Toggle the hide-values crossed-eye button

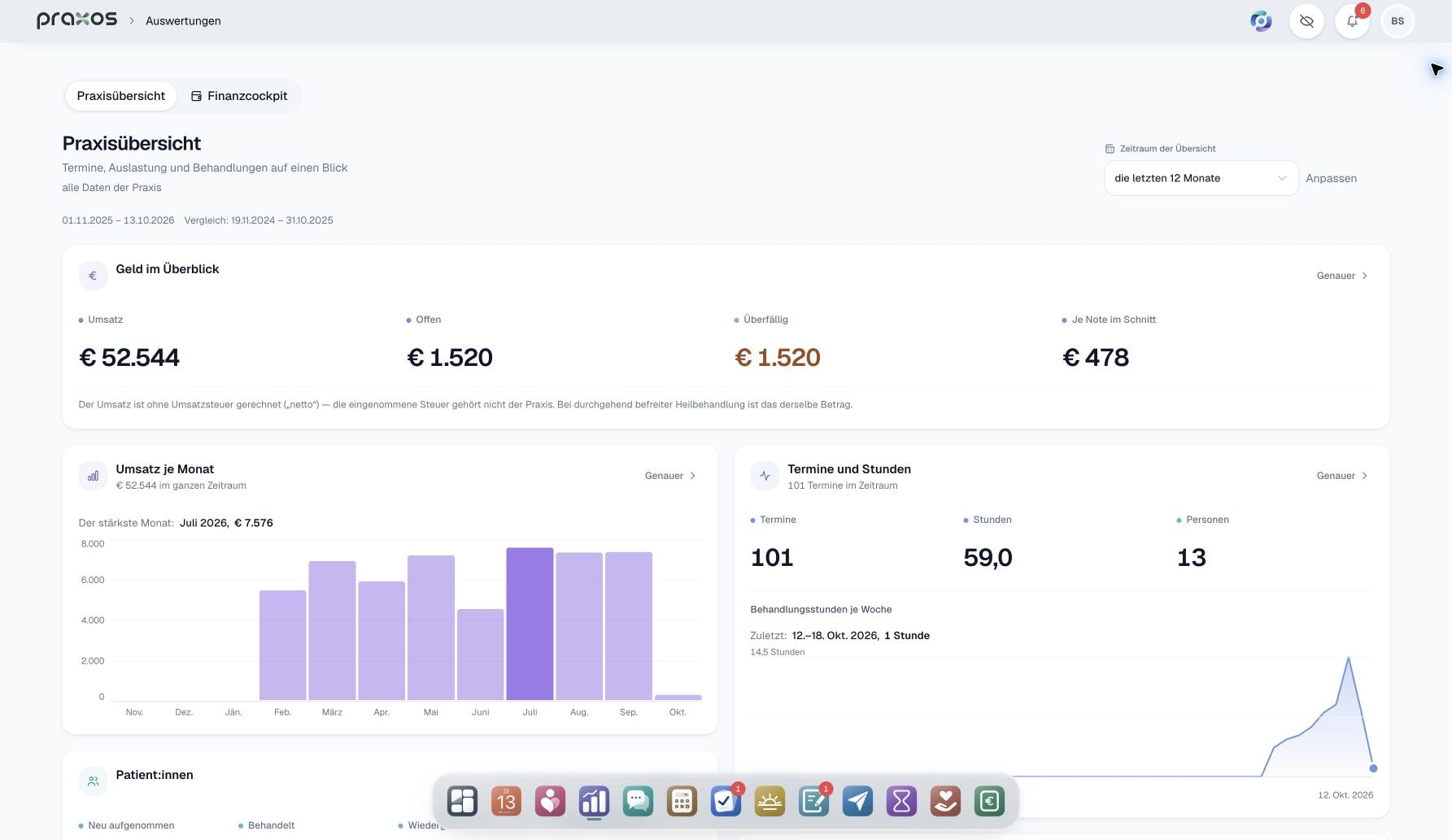pyautogui.click(x=1306, y=21)
